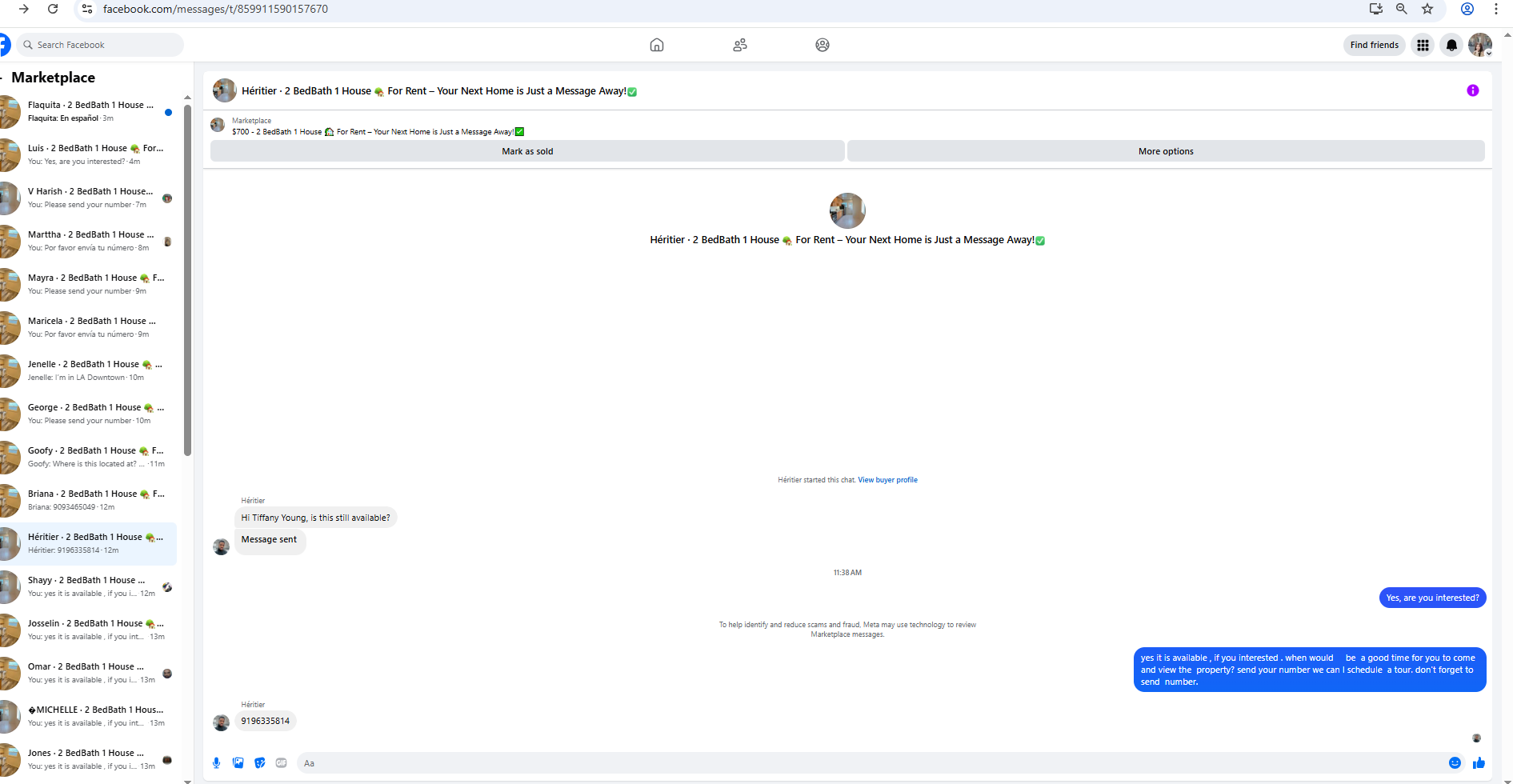Click the $700 listing title link
Image resolution: width=1513 pixels, height=784 pixels.
coord(378,132)
